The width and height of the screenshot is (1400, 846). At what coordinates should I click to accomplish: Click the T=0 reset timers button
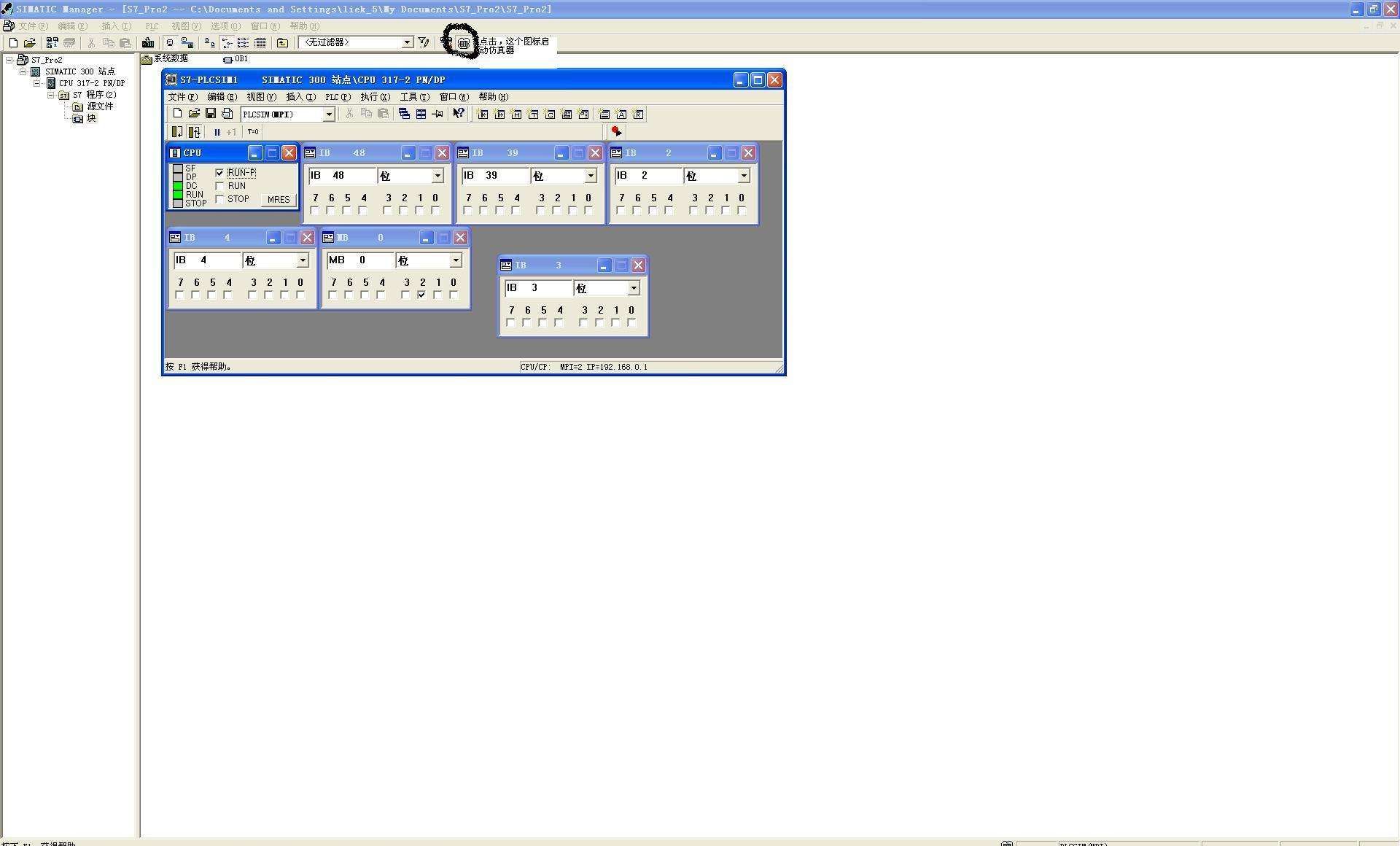pyautogui.click(x=253, y=132)
